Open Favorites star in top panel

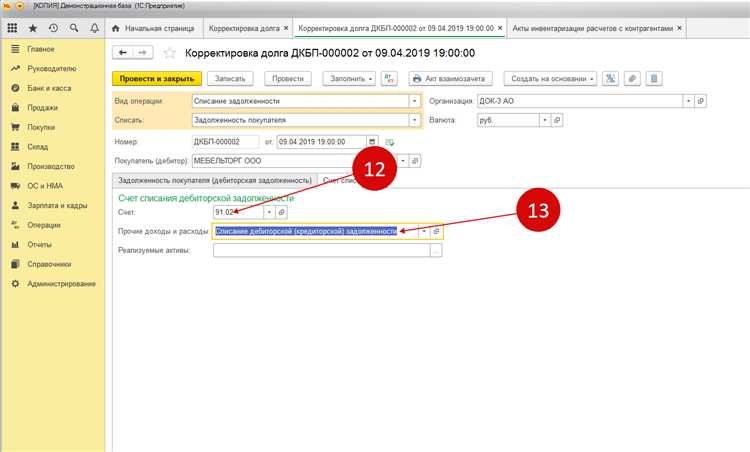pos(33,28)
